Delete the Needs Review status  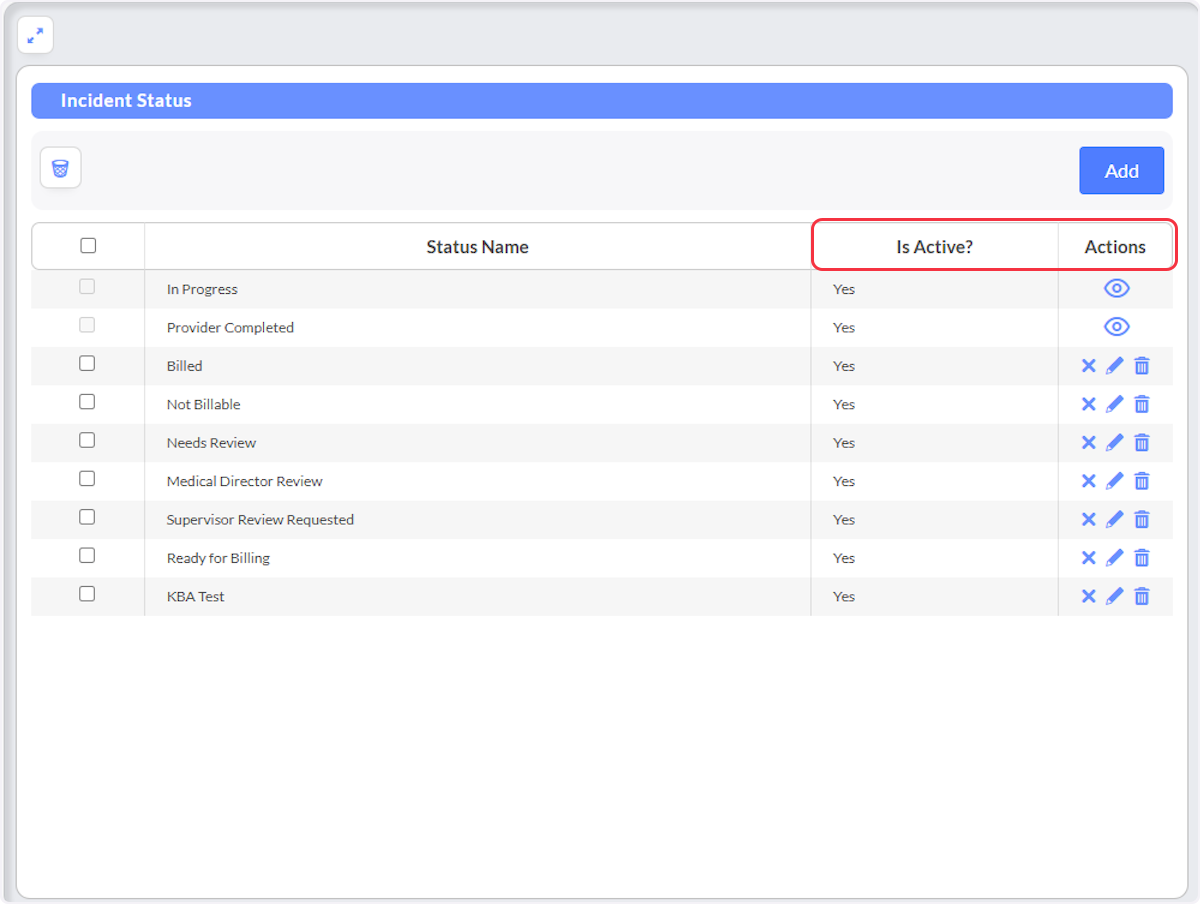pos(1142,443)
